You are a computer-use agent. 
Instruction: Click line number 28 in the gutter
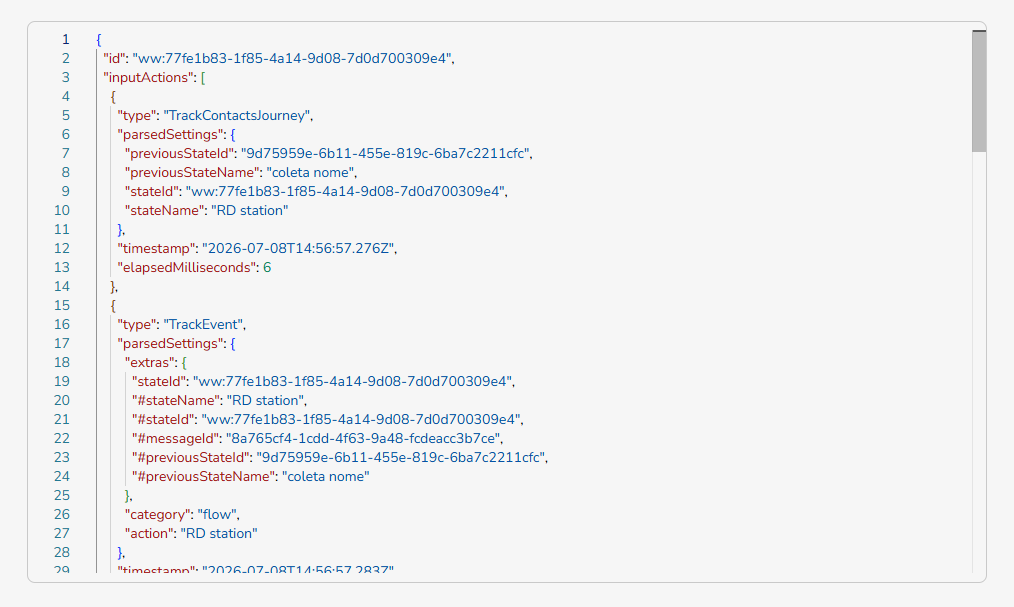[x=61, y=552]
